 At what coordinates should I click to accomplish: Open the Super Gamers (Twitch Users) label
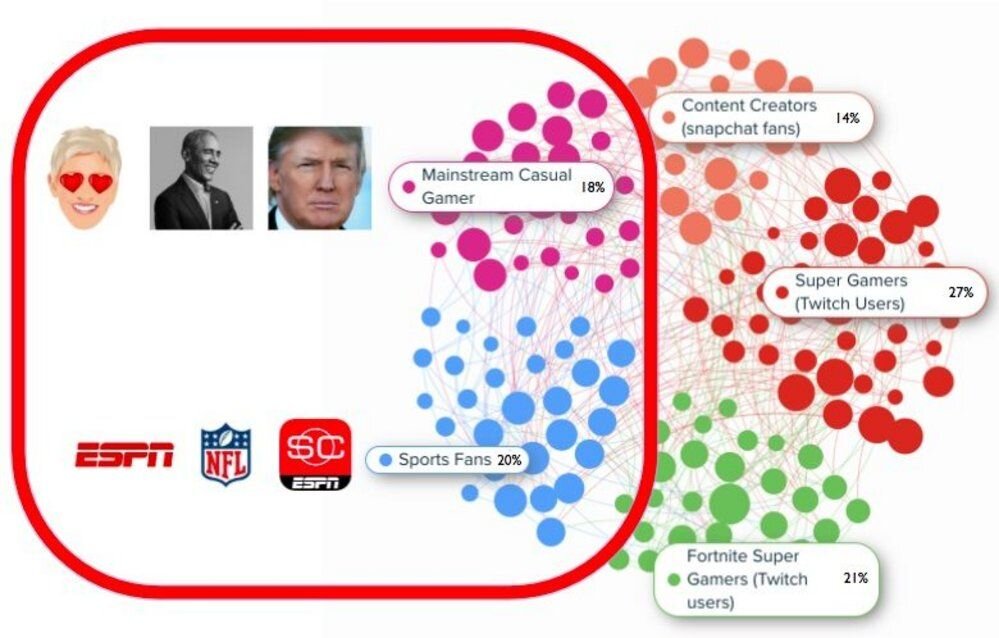pyautogui.click(x=850, y=292)
